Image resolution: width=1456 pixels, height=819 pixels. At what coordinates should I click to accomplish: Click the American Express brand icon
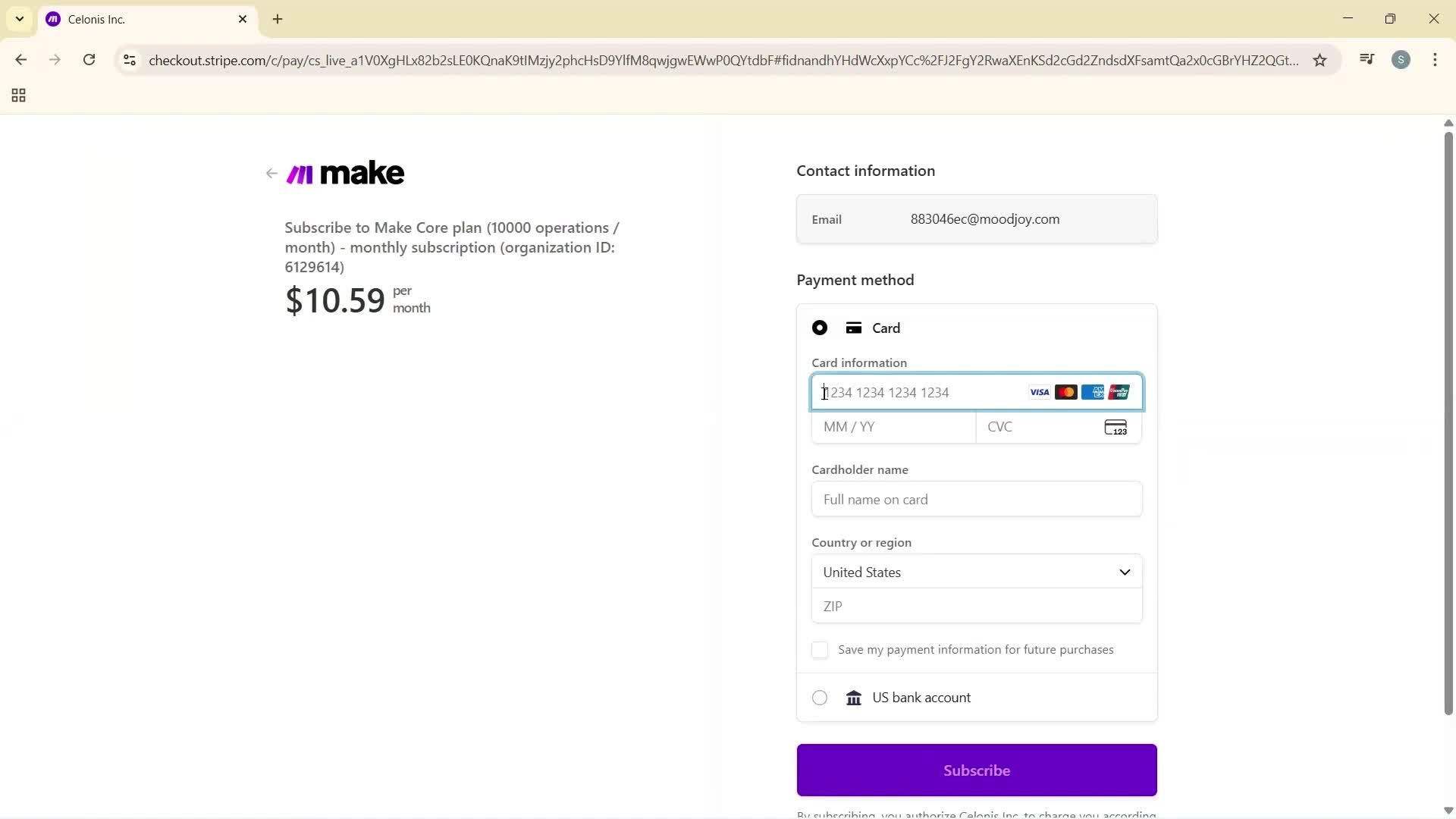1093,392
